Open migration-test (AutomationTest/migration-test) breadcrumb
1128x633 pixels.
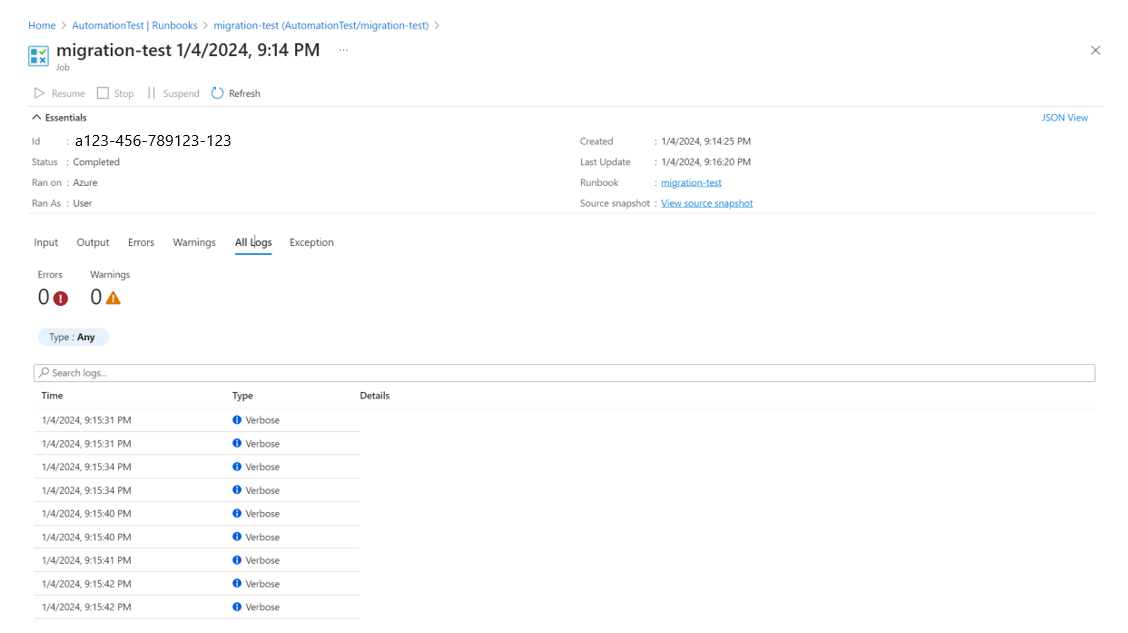(321, 25)
